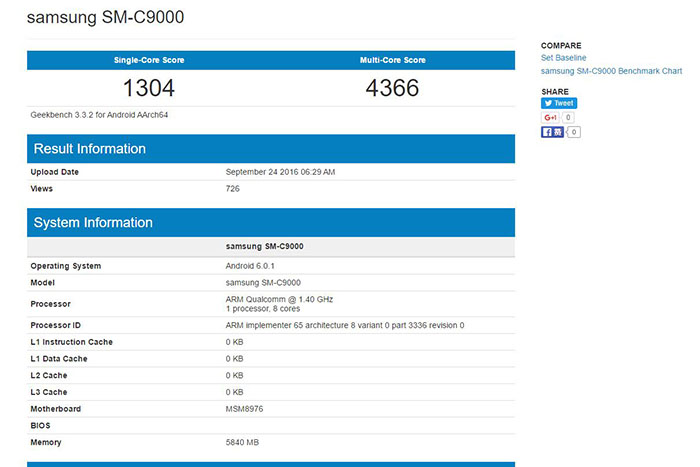This screenshot has width=700, height=467.
Task: Click the Processor row label
Action: pos(50,304)
